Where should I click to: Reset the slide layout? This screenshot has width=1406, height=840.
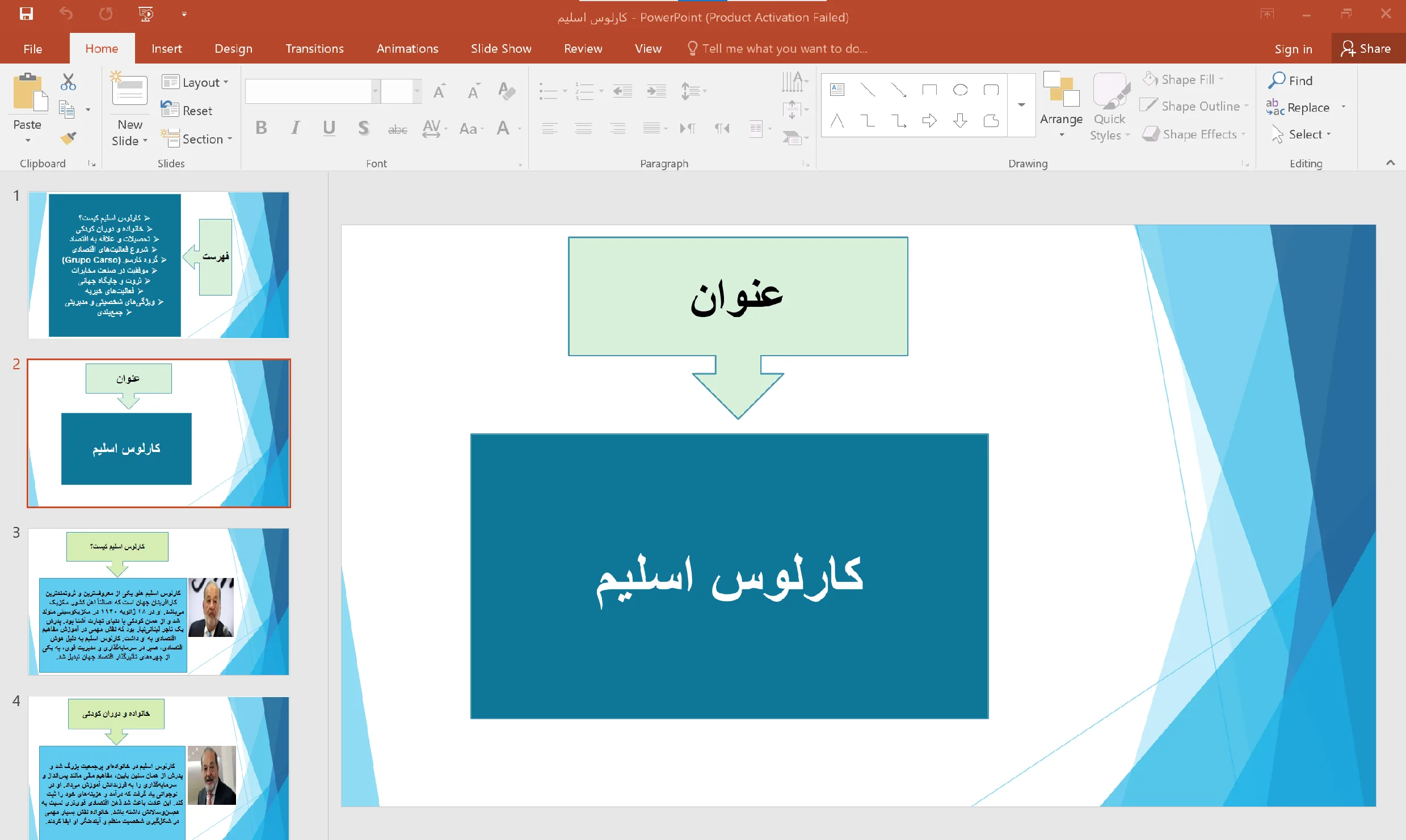[x=187, y=111]
